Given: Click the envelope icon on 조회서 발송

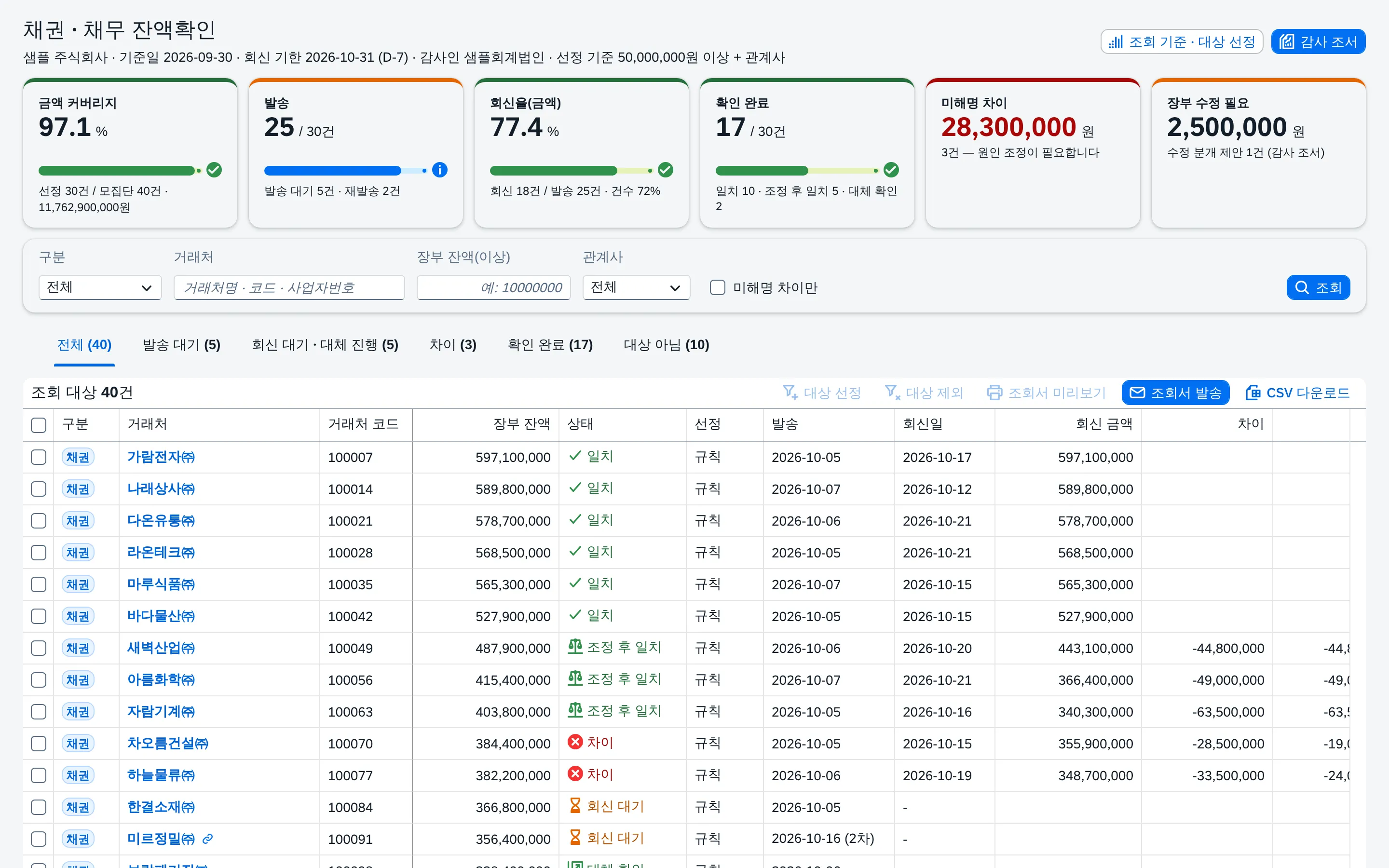Looking at the screenshot, I should [1137, 393].
